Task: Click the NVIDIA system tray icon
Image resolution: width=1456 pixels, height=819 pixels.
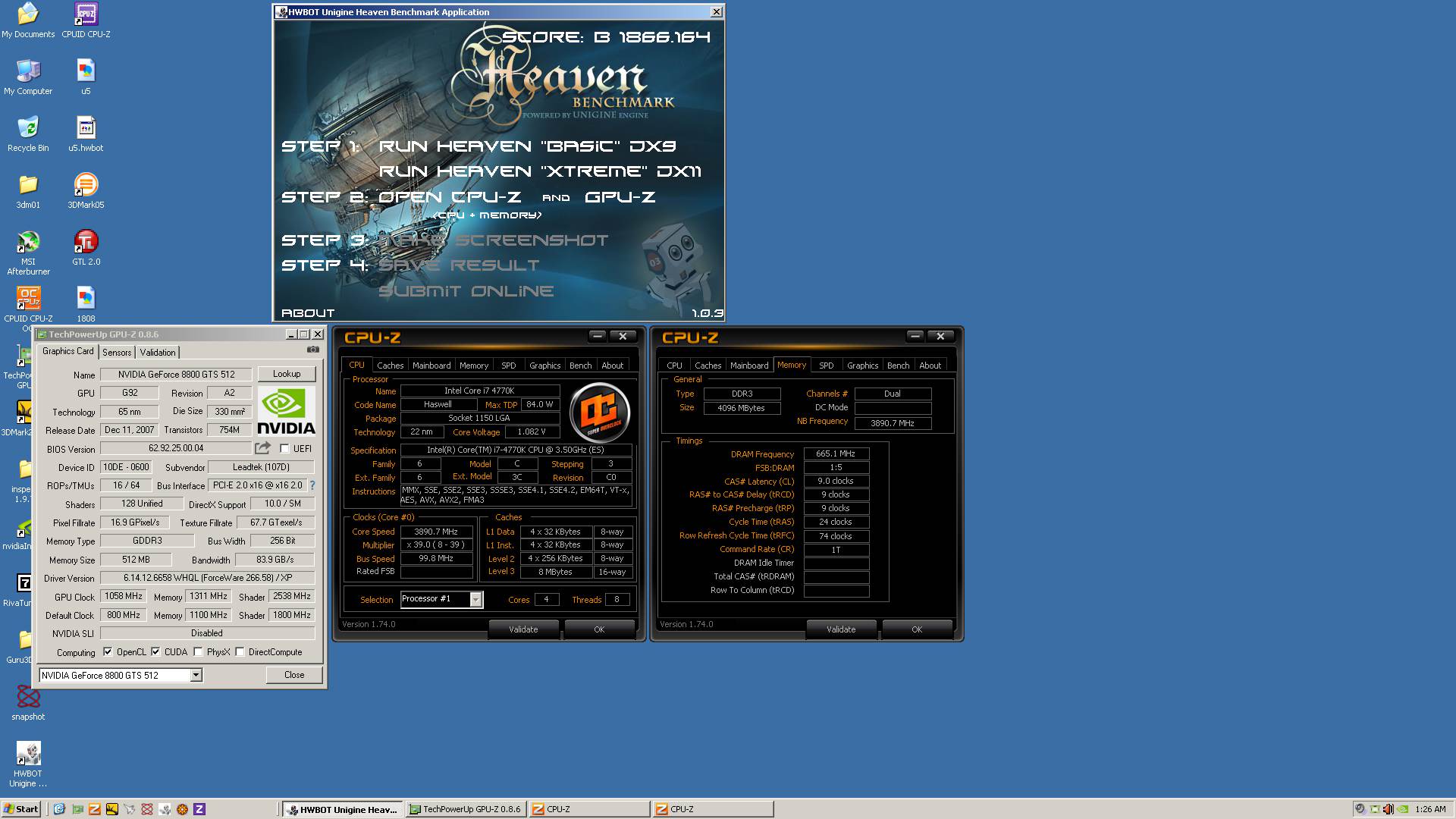Action: click(x=1403, y=809)
